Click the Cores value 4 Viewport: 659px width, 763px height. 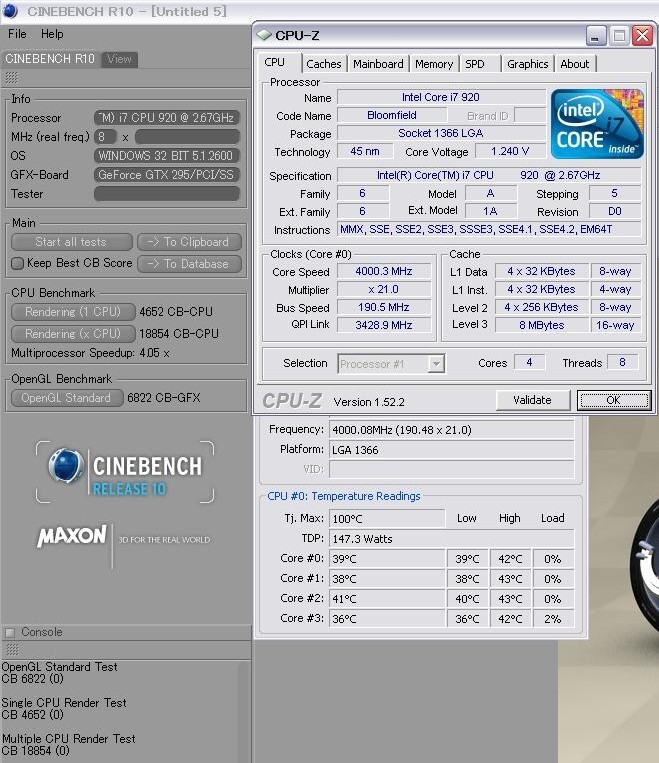(529, 363)
